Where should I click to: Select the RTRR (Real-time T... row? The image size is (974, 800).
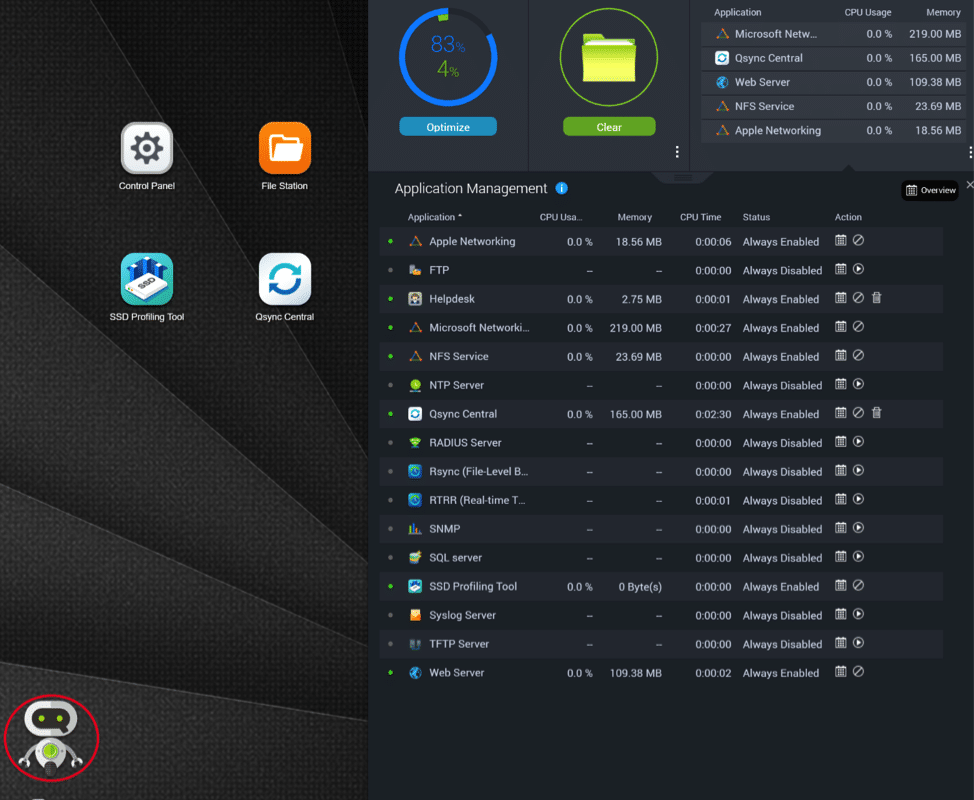661,500
